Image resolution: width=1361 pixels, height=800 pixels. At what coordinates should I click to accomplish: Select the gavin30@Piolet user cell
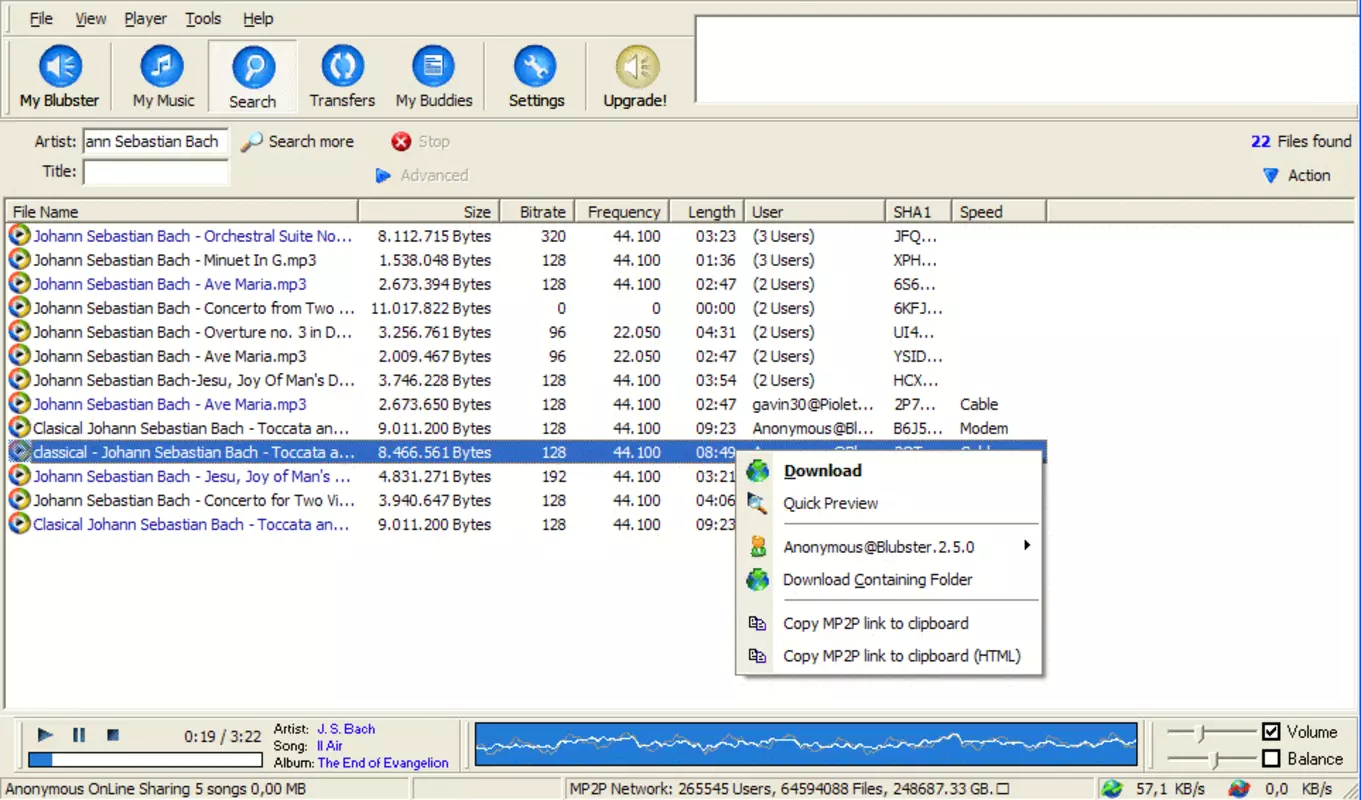click(813, 404)
